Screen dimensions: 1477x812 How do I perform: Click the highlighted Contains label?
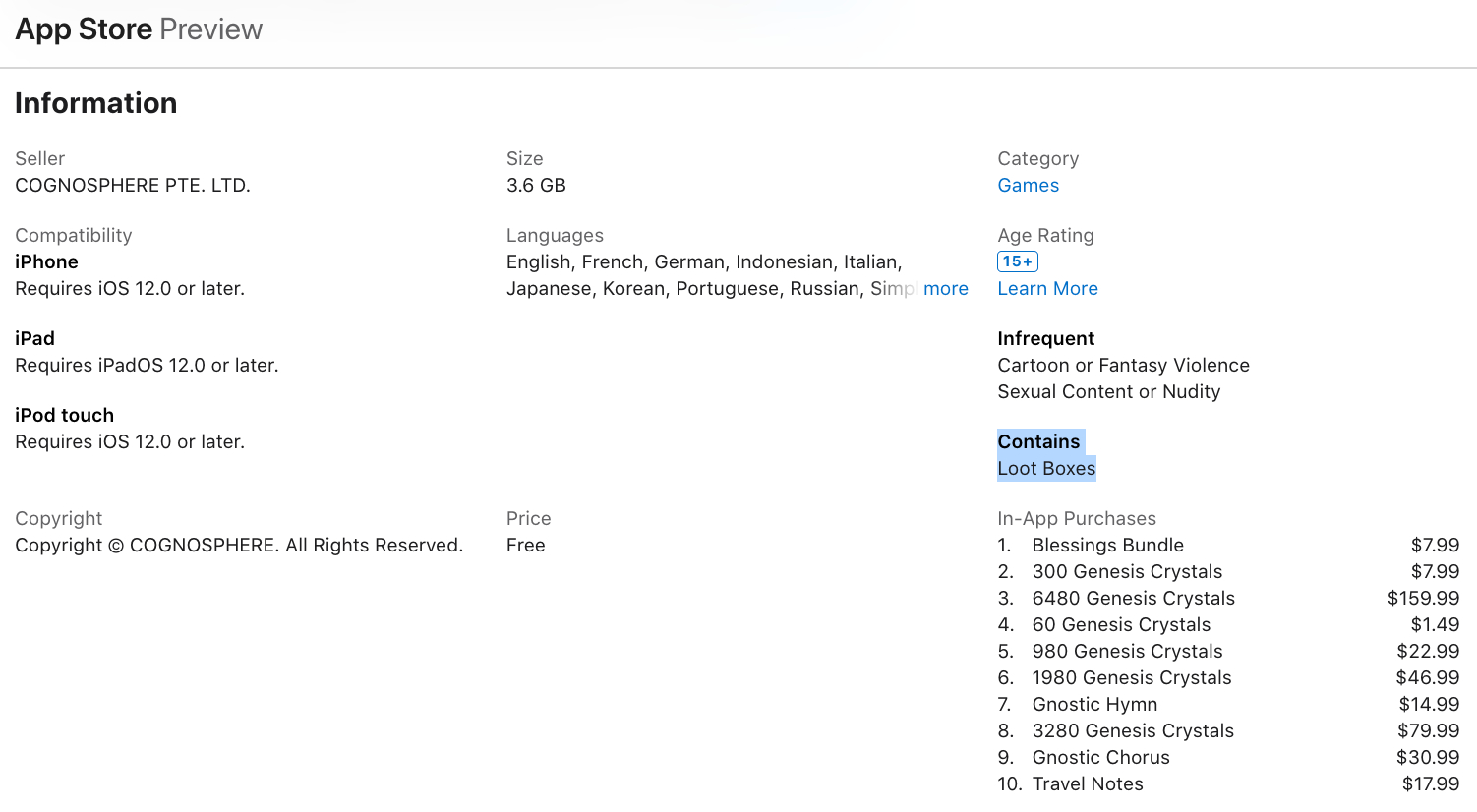pos(1038,442)
